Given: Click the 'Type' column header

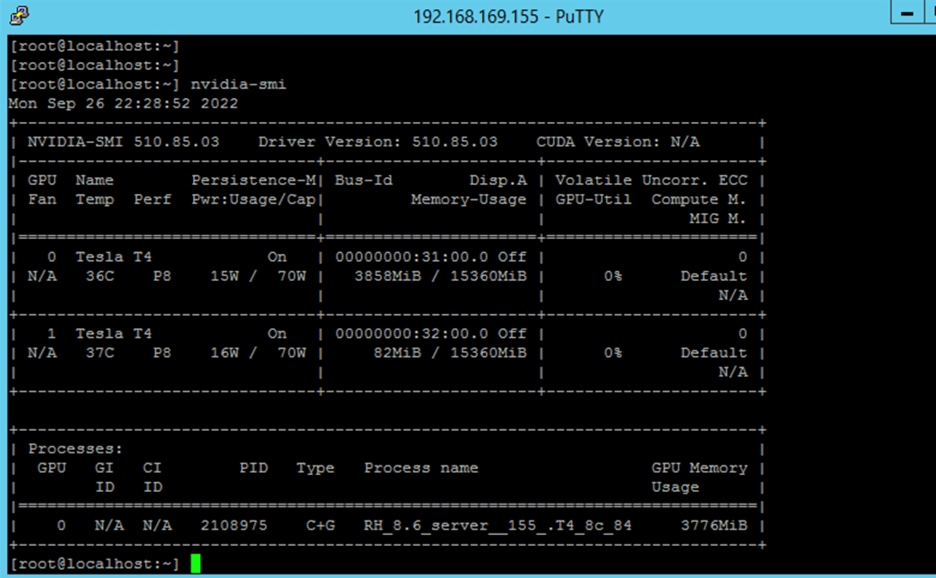Looking at the screenshot, I should (315, 468).
